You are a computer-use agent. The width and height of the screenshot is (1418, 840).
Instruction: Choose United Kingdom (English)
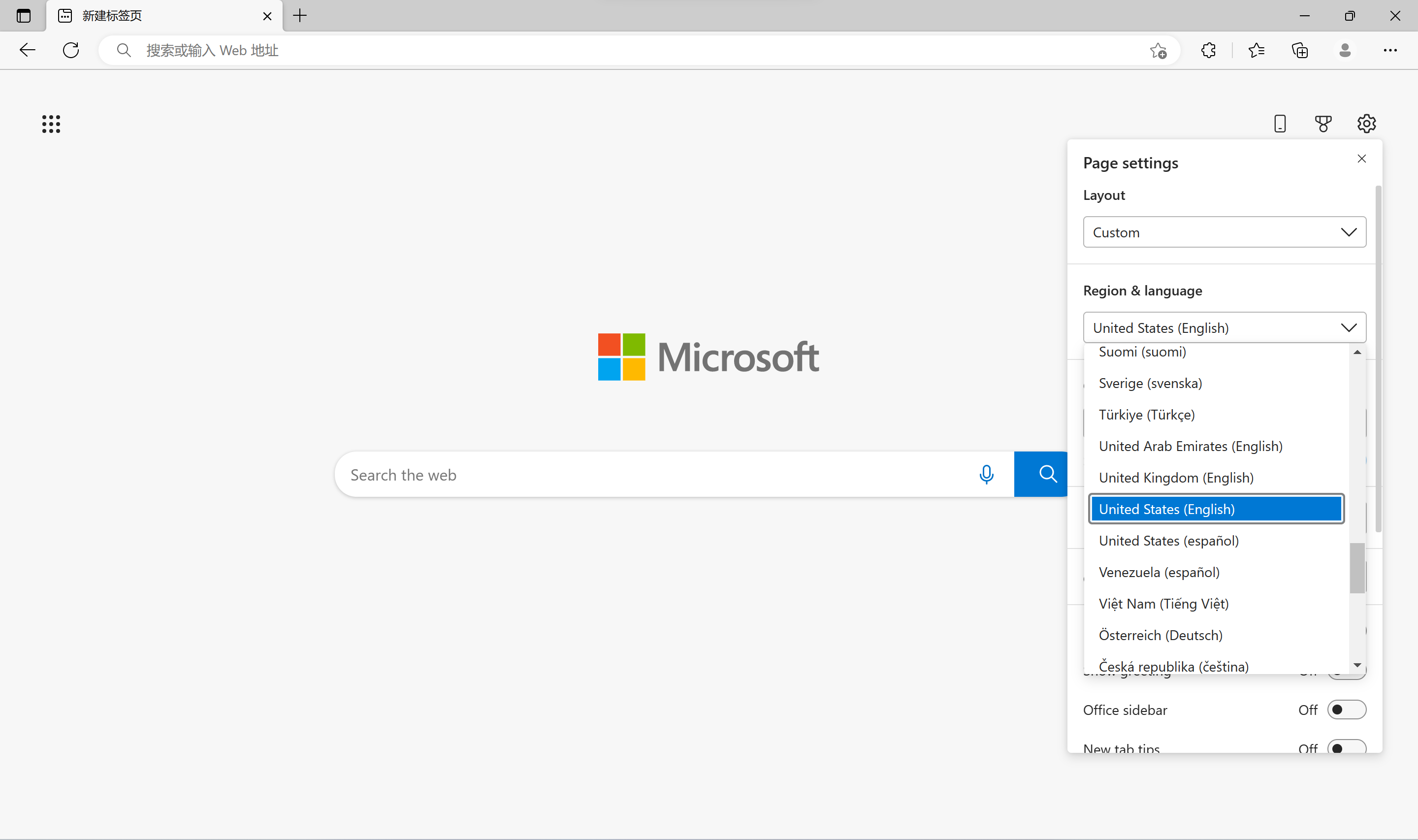pos(1216,478)
